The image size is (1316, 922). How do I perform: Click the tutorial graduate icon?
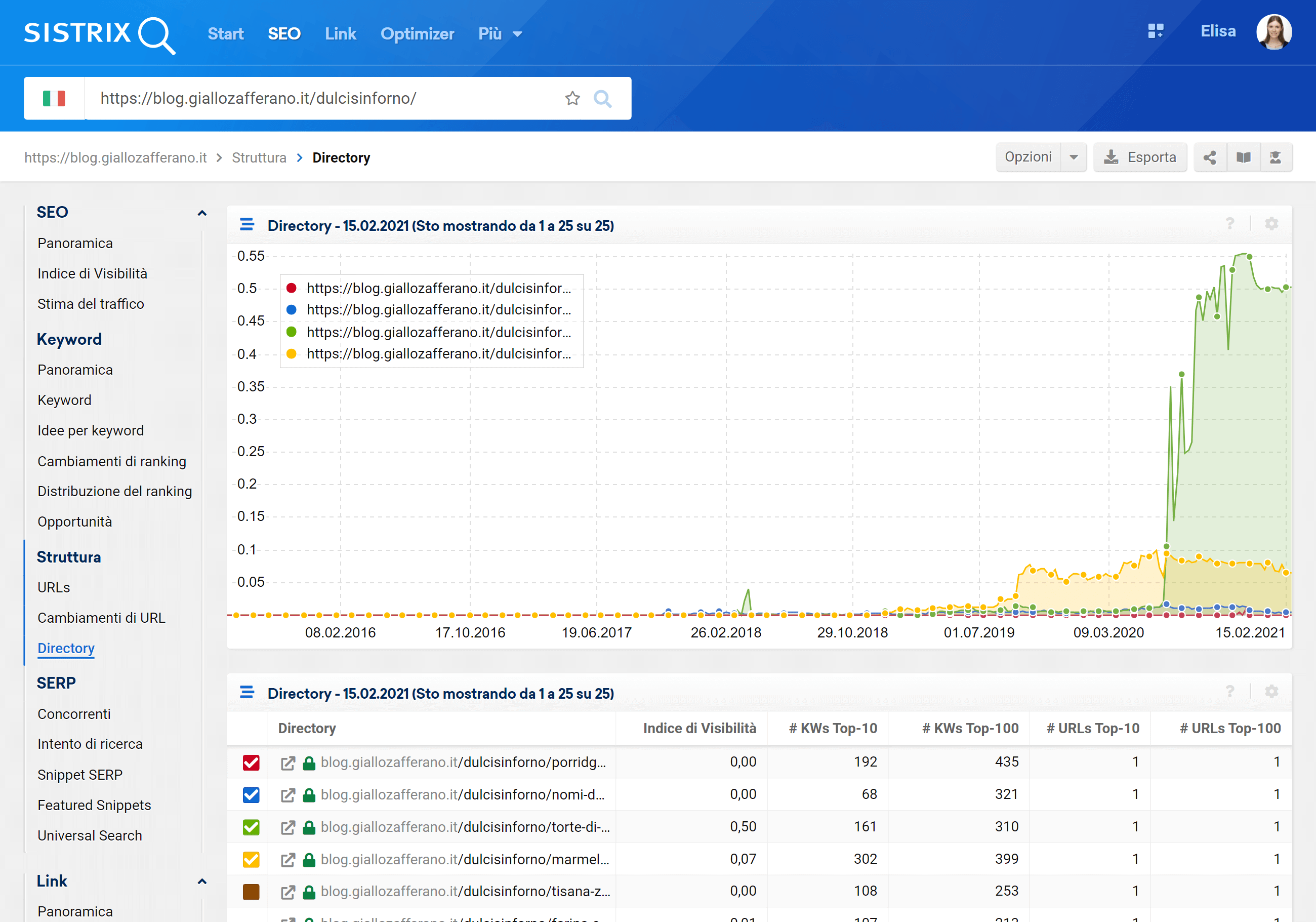point(1276,157)
